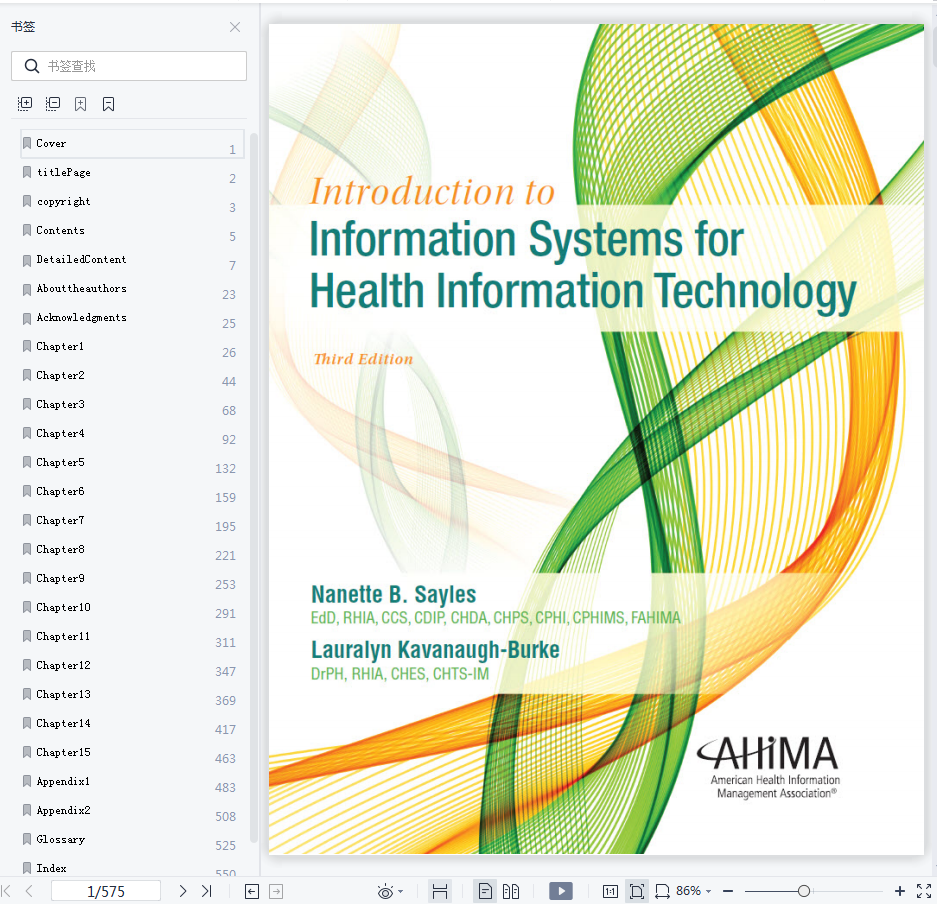The height and width of the screenshot is (904, 937).
Task: Set actual size 1:1 zoom
Action: pyautogui.click(x=610, y=891)
